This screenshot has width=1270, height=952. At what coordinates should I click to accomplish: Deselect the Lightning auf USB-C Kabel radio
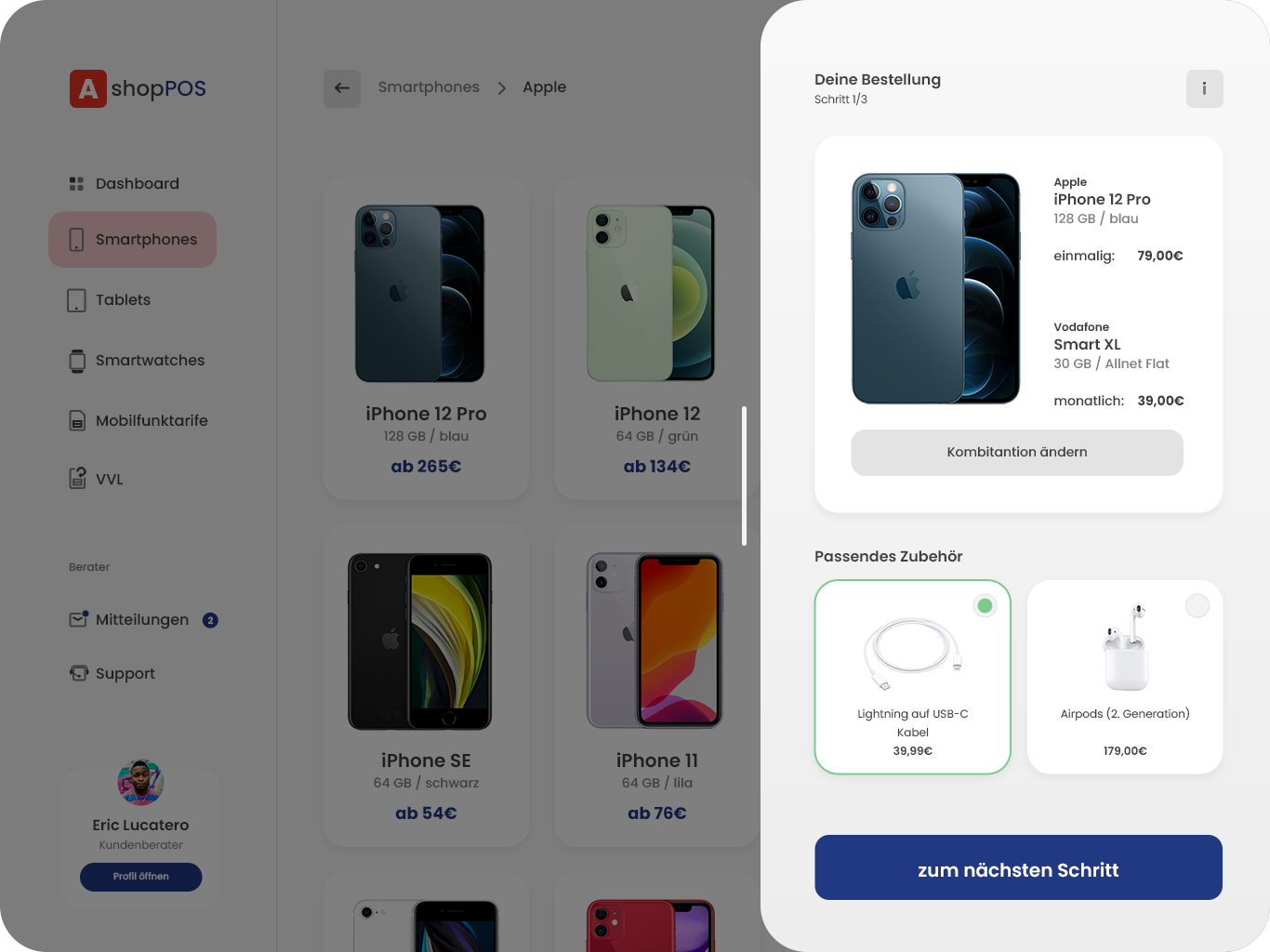click(985, 606)
